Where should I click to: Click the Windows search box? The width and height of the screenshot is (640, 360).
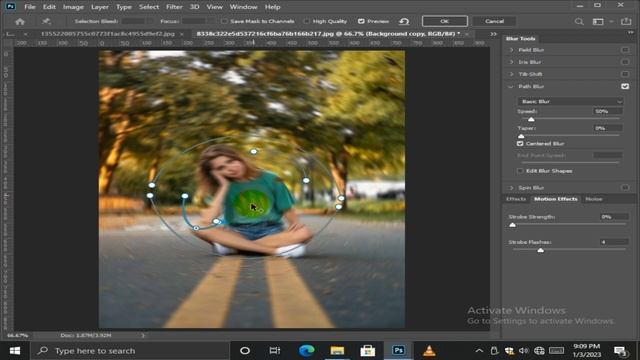pos(131,351)
